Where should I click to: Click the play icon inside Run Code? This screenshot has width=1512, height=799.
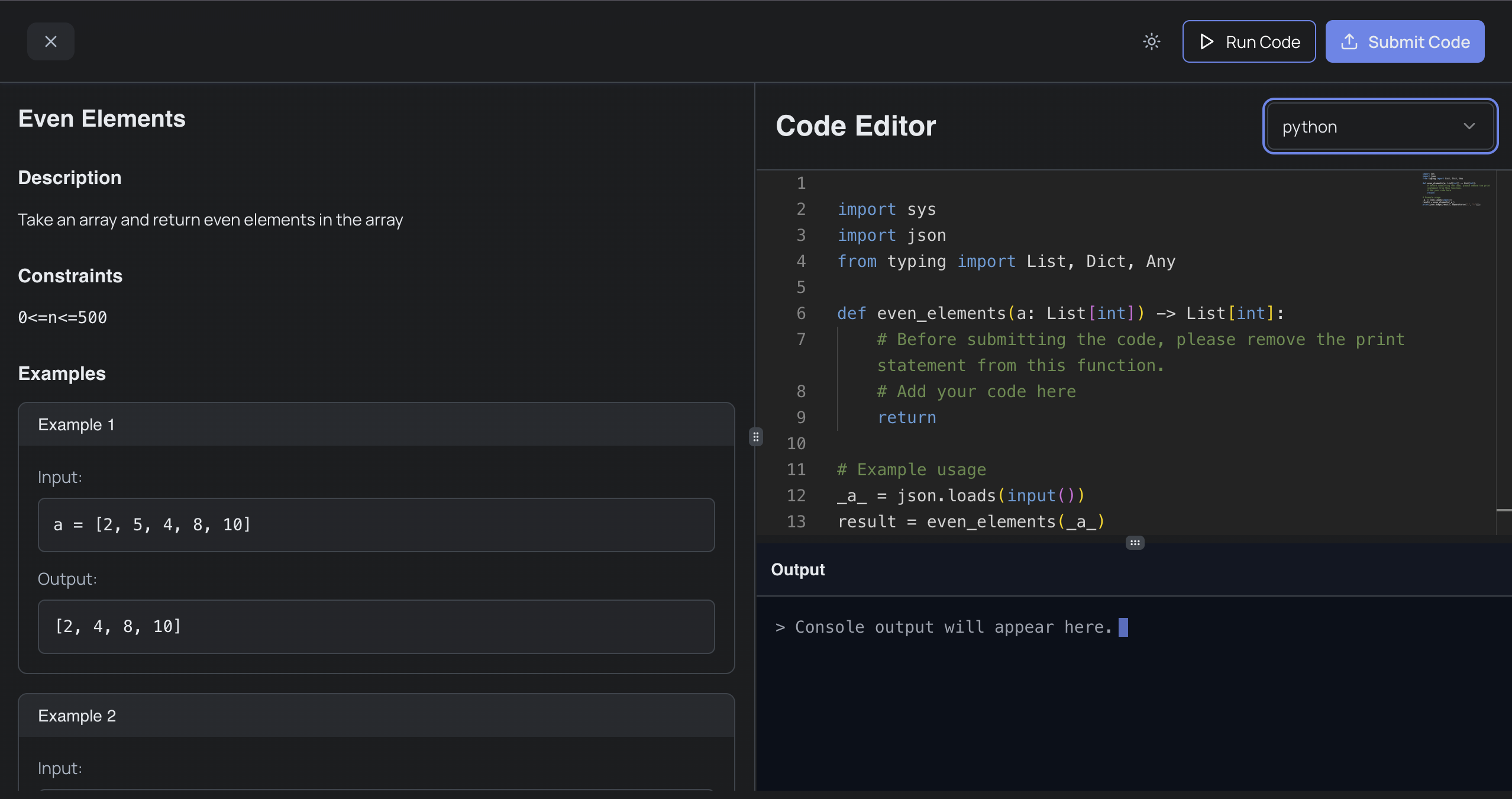(x=1207, y=41)
